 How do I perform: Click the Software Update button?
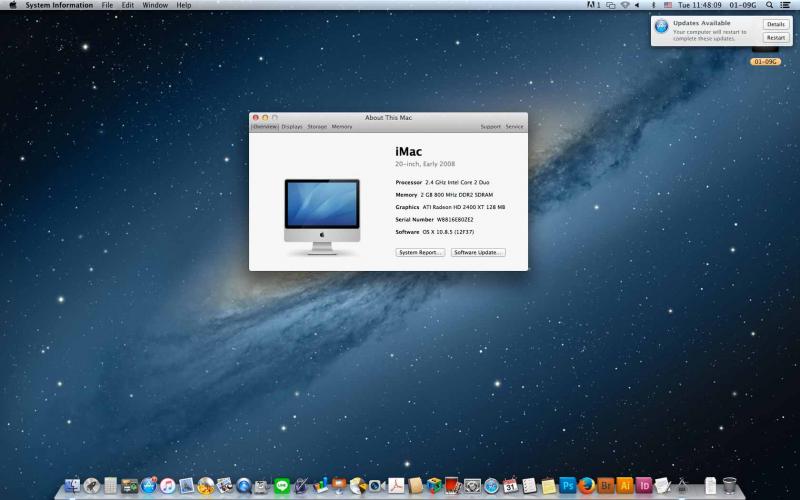[x=478, y=253]
